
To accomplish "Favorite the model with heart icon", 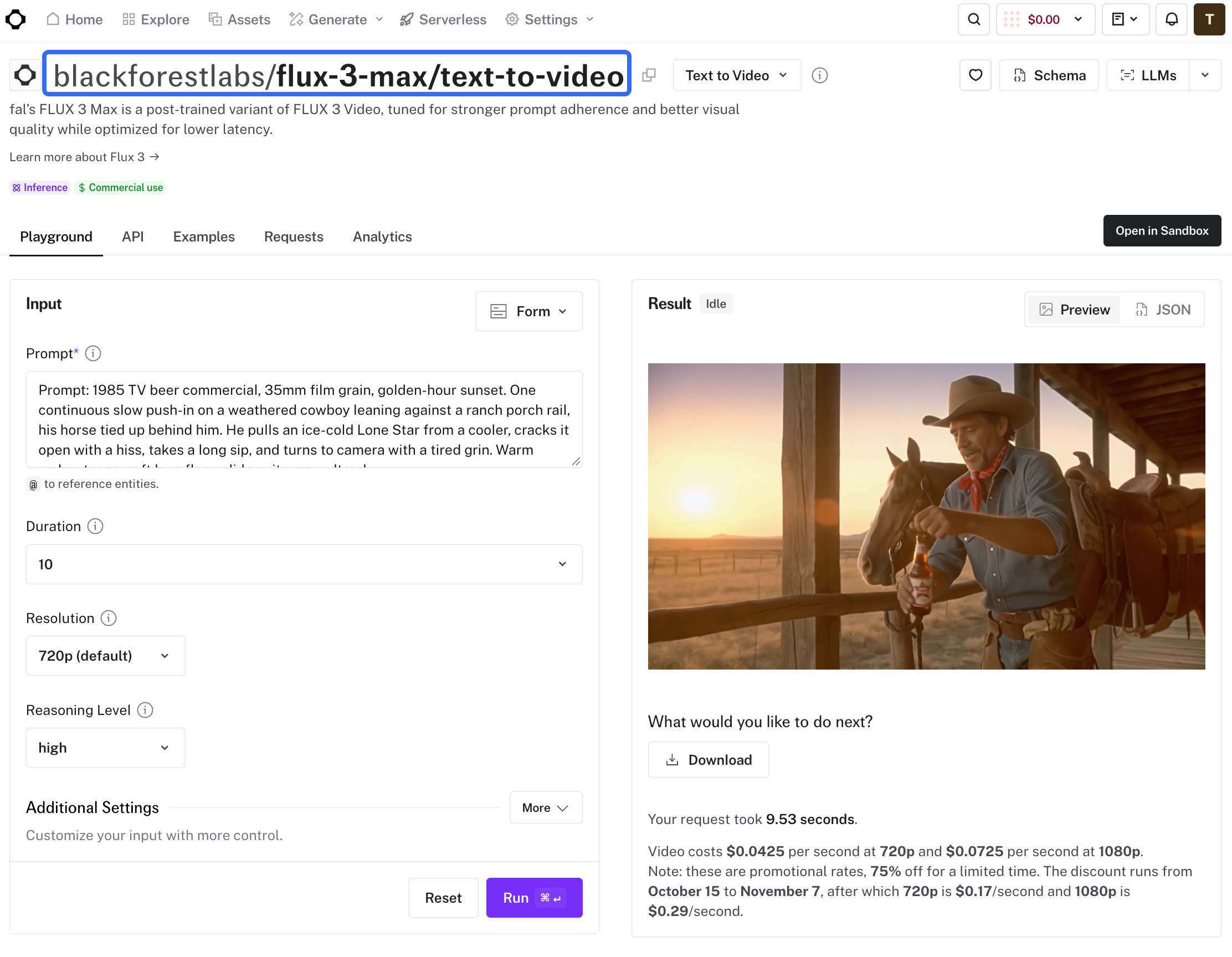I will click(x=976, y=75).
